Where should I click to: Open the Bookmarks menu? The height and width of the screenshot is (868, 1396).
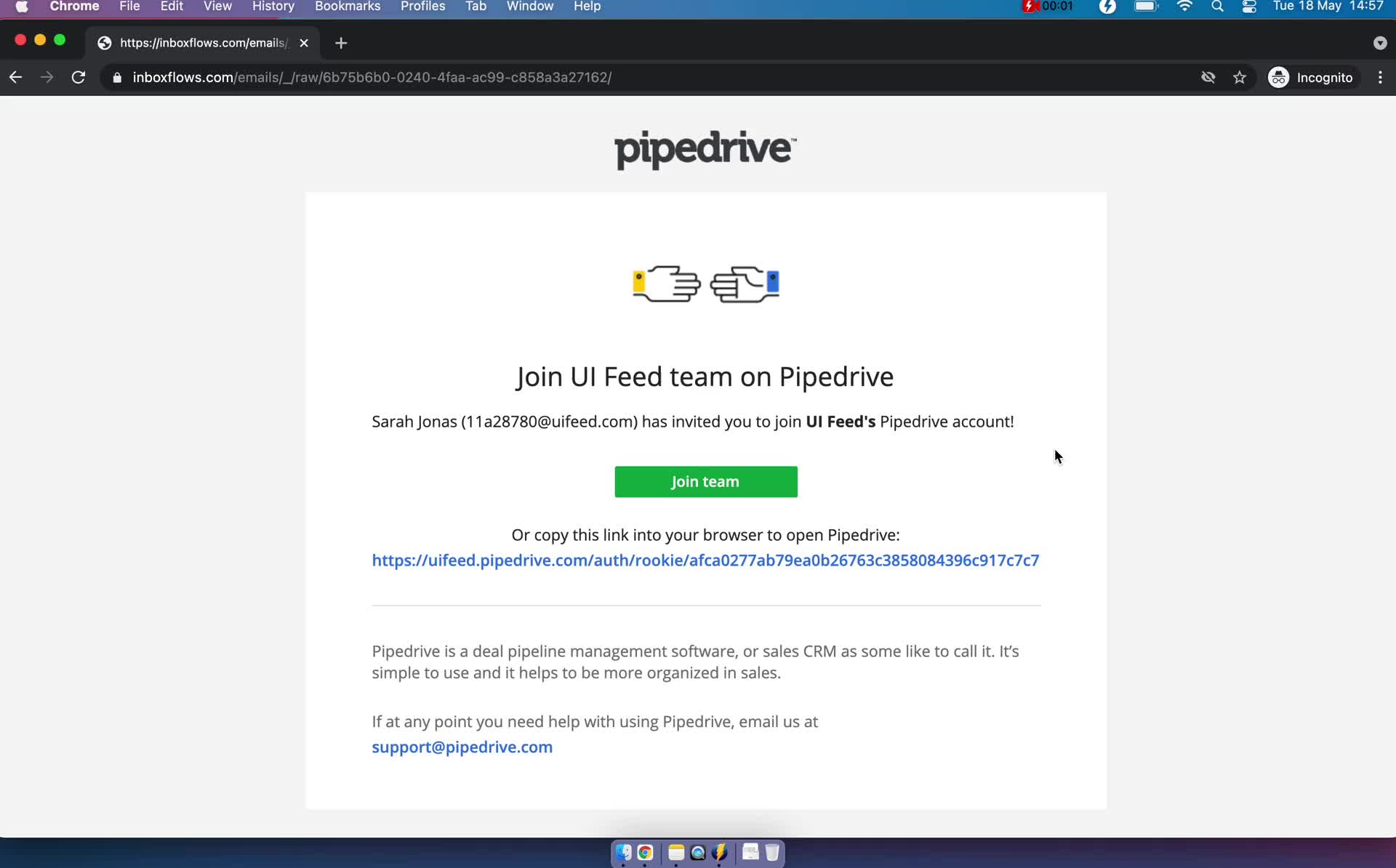point(348,7)
